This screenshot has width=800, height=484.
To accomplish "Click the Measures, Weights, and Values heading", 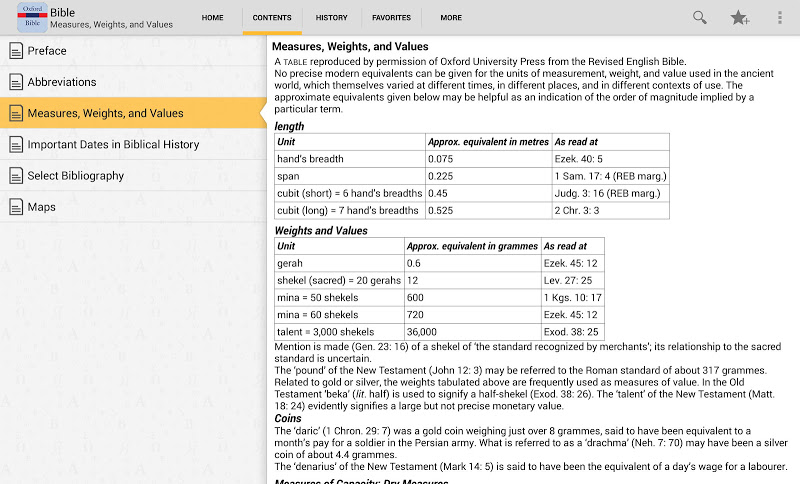I will tap(350, 47).
